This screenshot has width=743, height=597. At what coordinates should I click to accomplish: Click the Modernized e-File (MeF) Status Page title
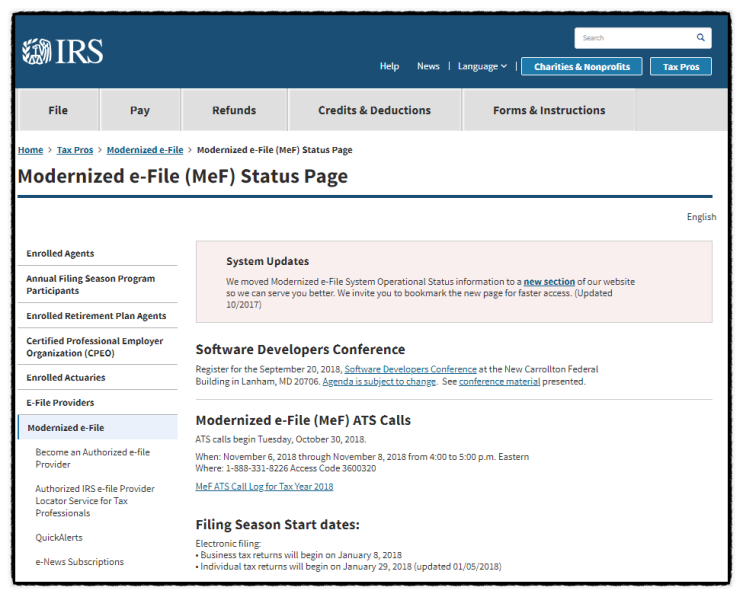(183, 176)
